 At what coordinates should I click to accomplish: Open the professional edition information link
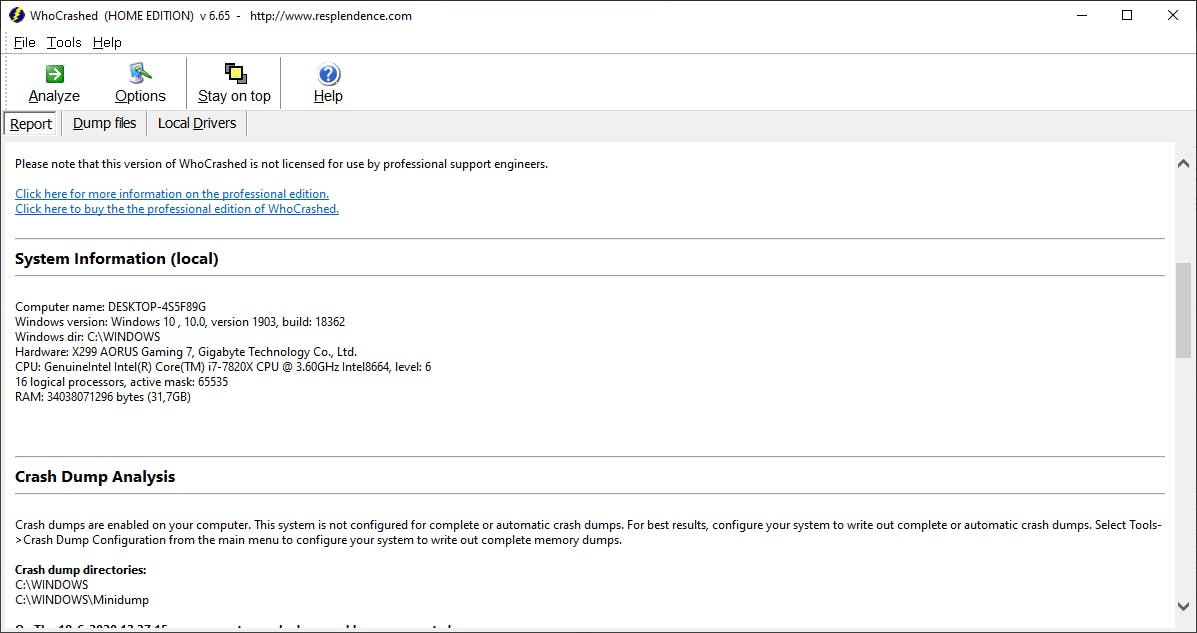[x=171, y=193]
